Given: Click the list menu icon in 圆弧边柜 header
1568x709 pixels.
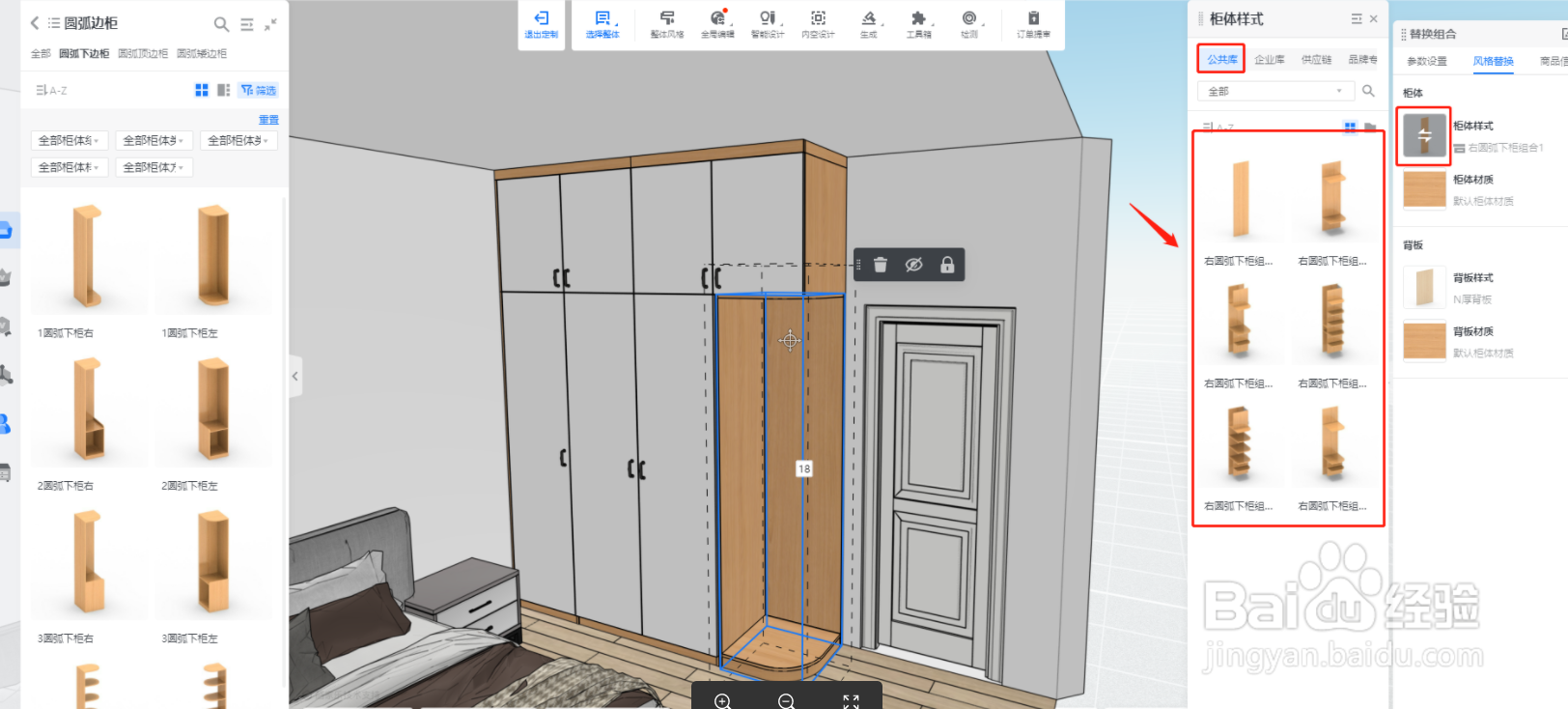Looking at the screenshot, I should (x=247, y=24).
